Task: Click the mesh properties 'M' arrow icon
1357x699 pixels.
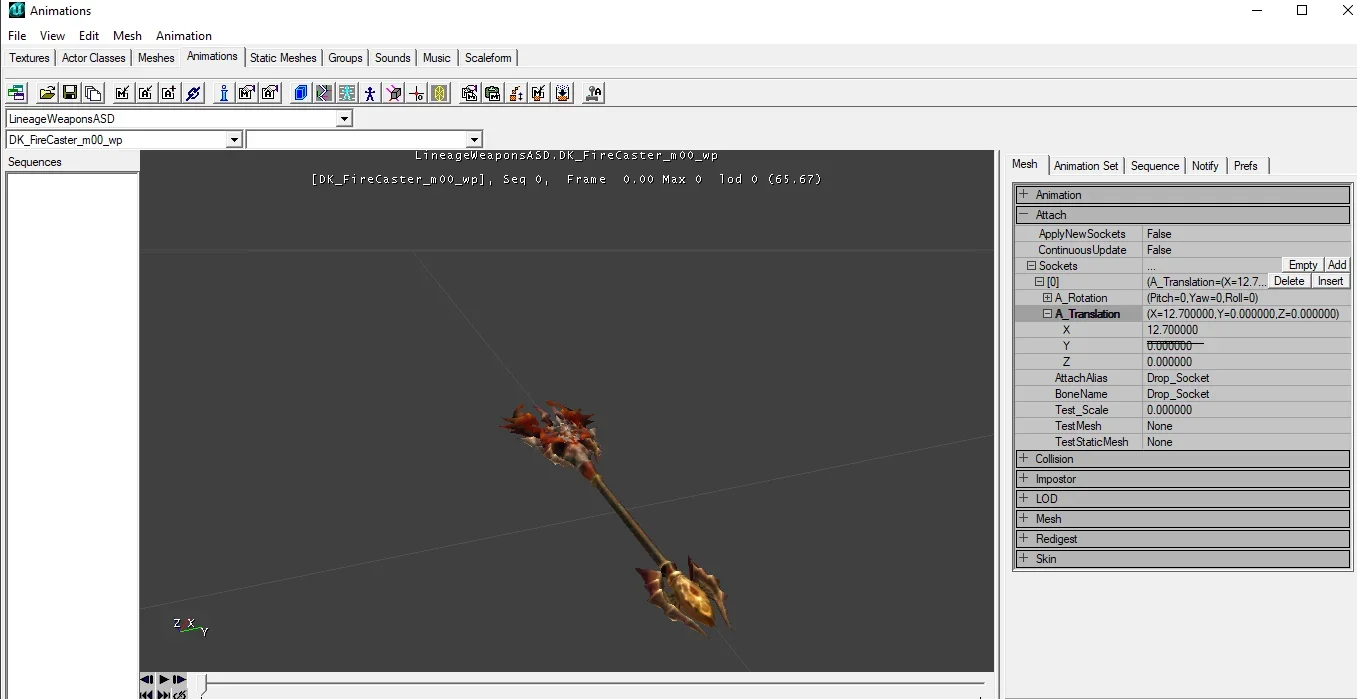Action: point(247,93)
